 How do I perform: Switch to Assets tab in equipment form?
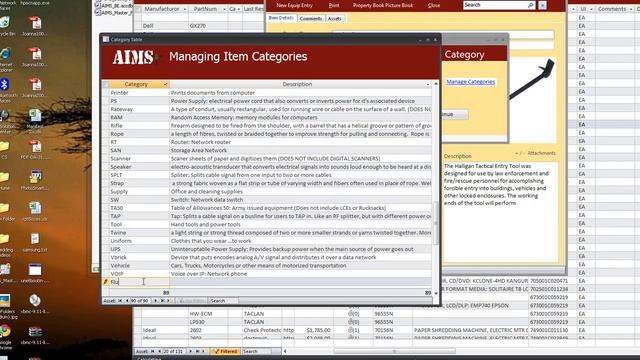(x=335, y=18)
